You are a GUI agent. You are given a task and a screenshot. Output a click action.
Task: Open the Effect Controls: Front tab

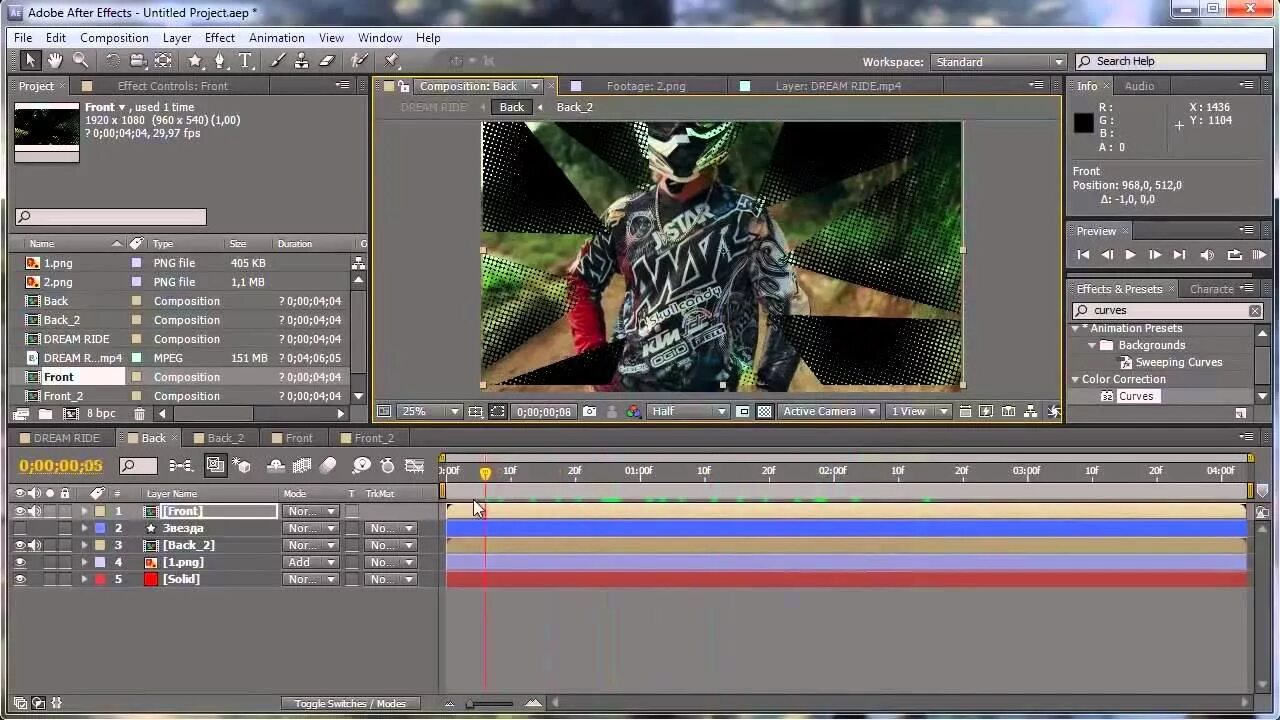coord(172,86)
